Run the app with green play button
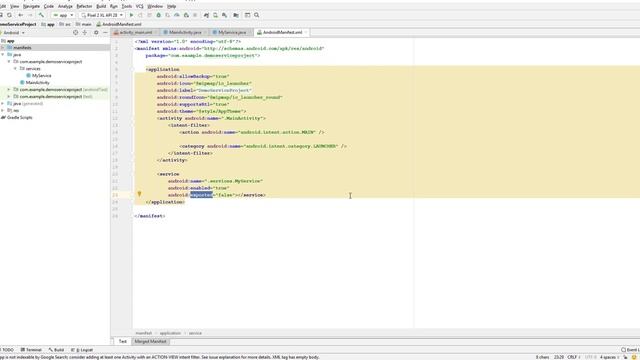This screenshot has height=360, width=640. pyautogui.click(x=131, y=15)
